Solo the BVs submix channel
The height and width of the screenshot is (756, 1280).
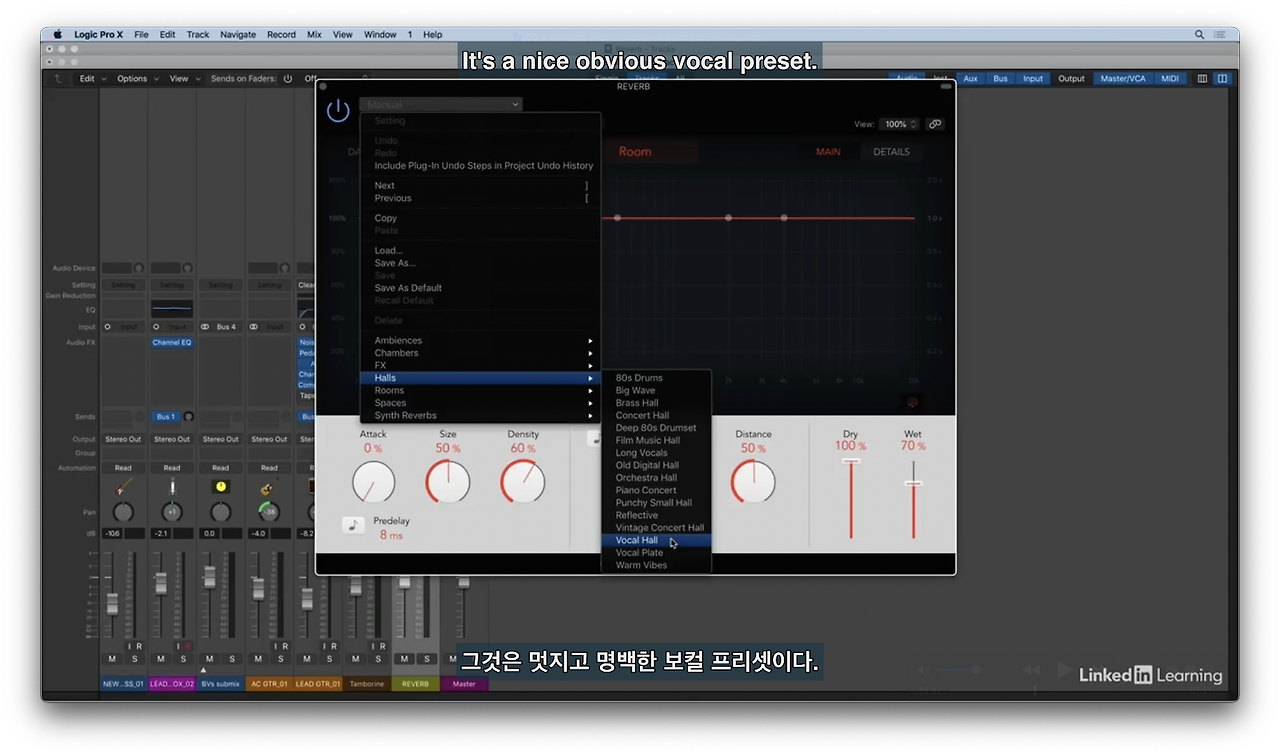tap(232, 658)
